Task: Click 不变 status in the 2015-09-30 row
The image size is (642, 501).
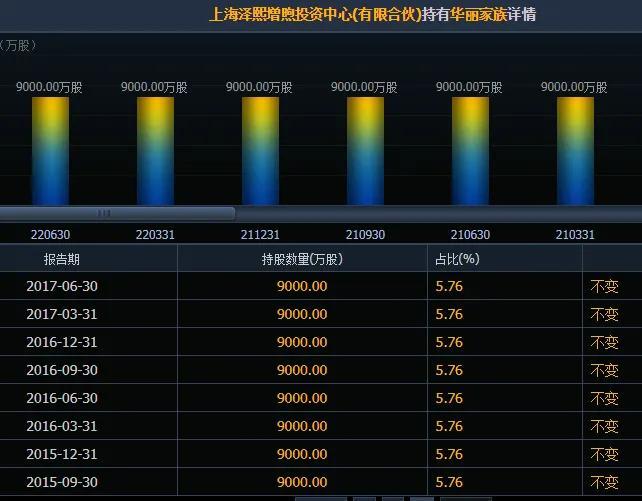Action: pyautogui.click(x=604, y=482)
